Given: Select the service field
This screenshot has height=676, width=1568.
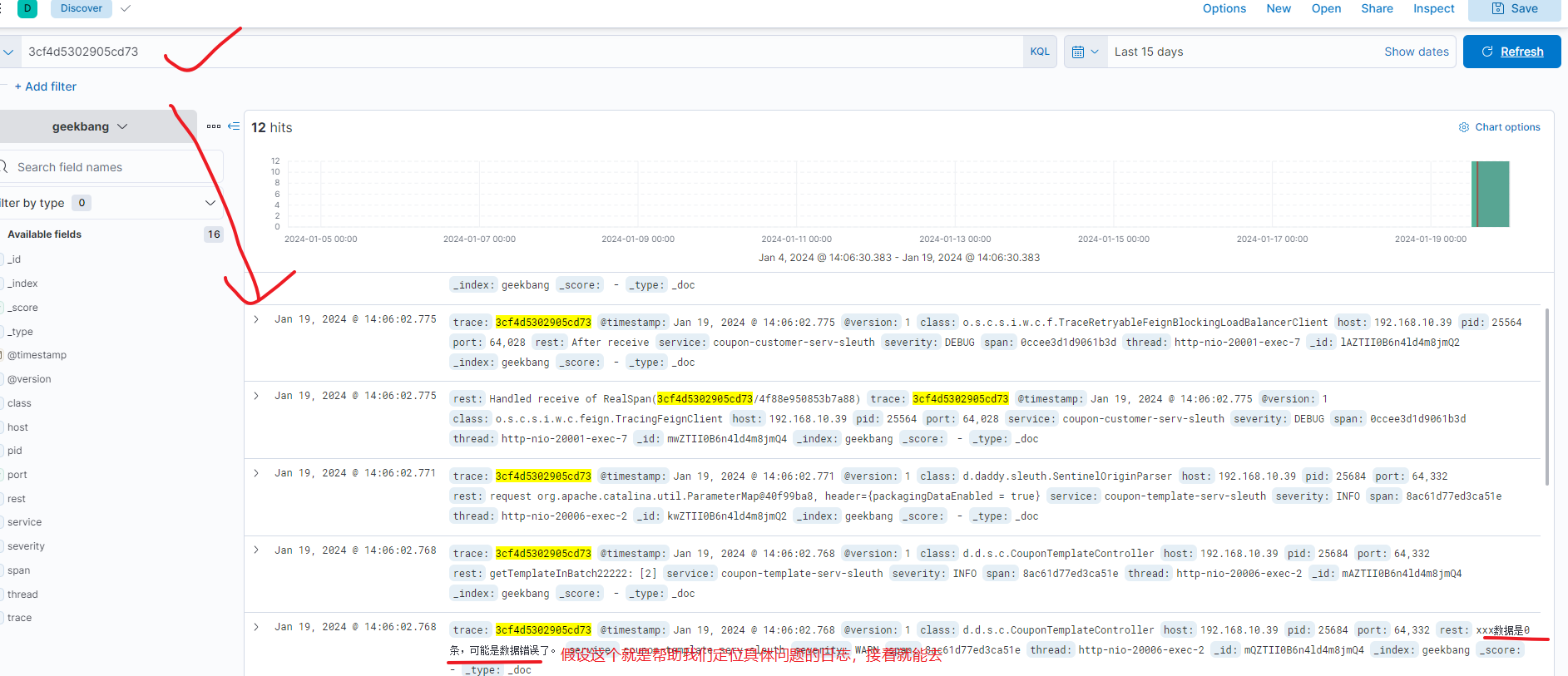Looking at the screenshot, I should pos(24,522).
